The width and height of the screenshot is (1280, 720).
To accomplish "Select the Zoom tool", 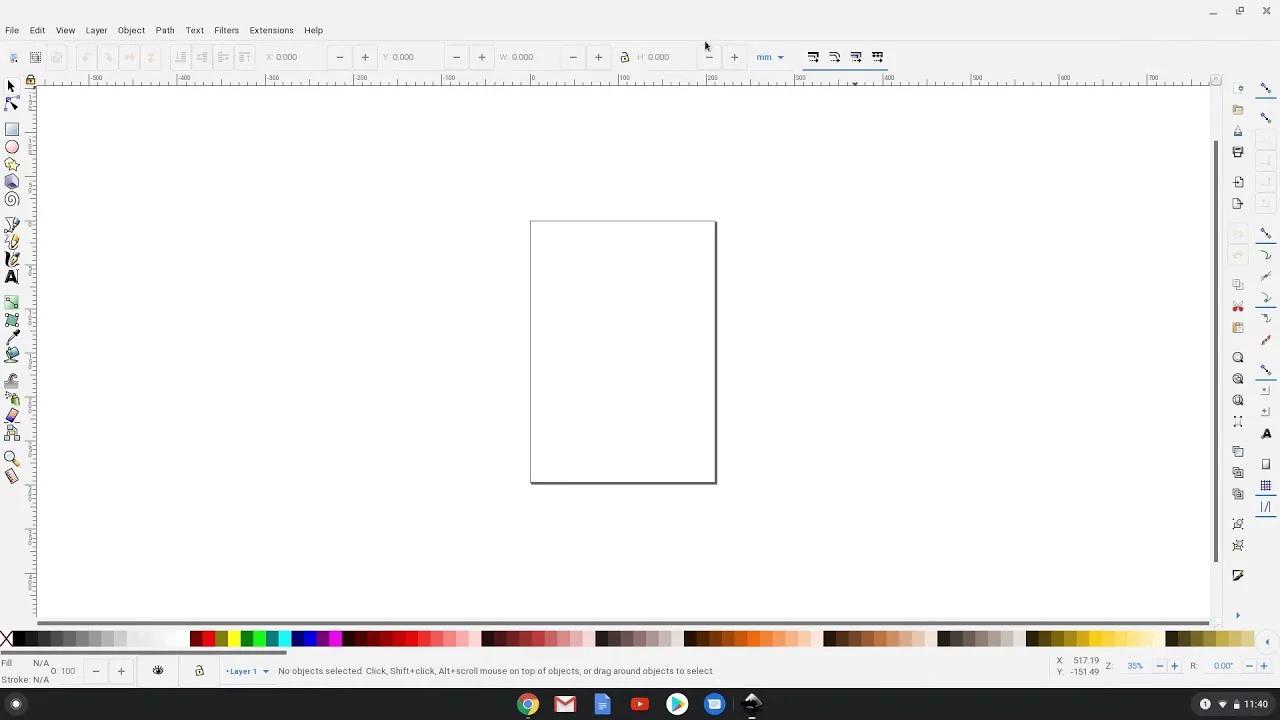I will [12, 459].
